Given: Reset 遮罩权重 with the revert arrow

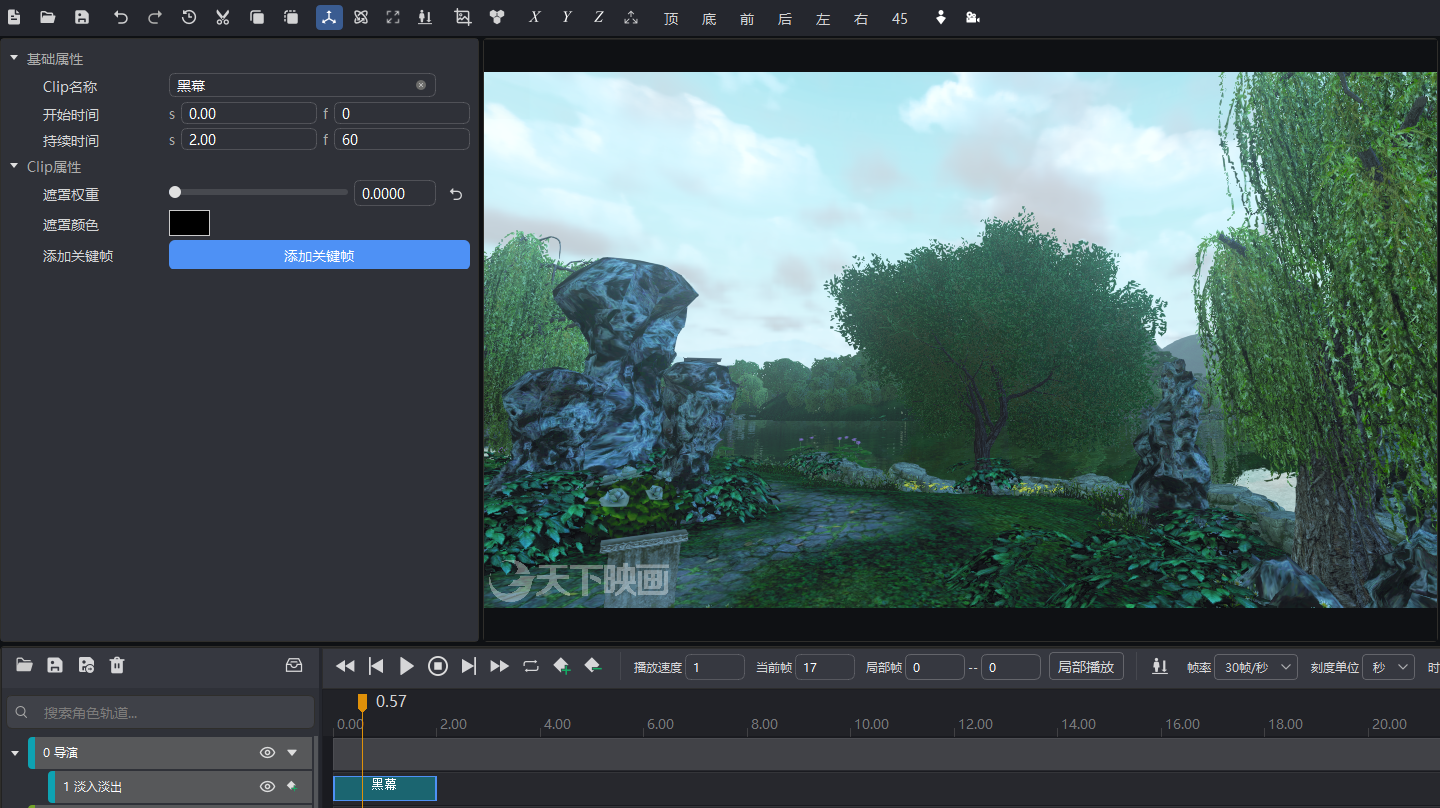Looking at the screenshot, I should (456, 194).
